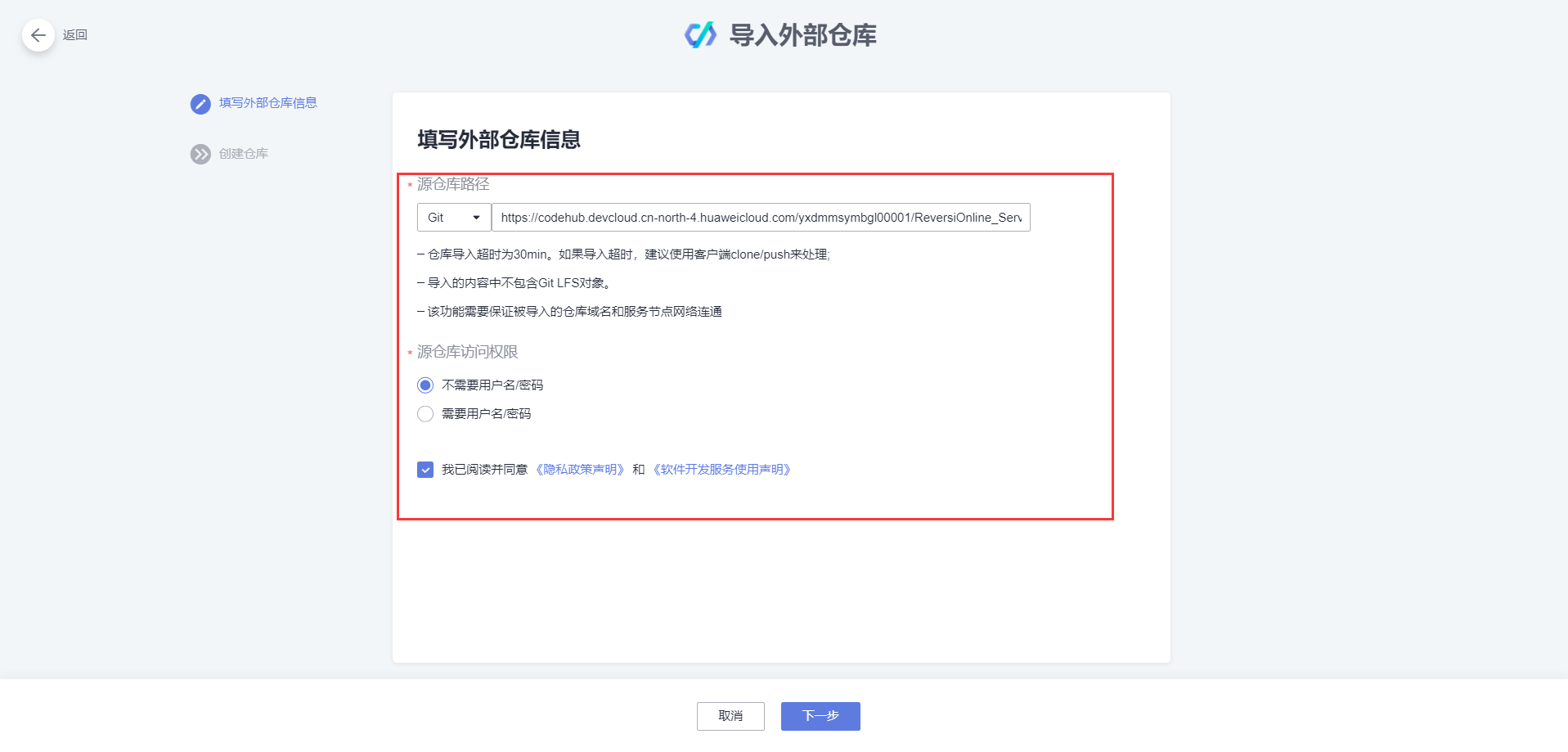
Task: Click the double-chevron icon for 创建仓库 step
Action: click(x=200, y=154)
